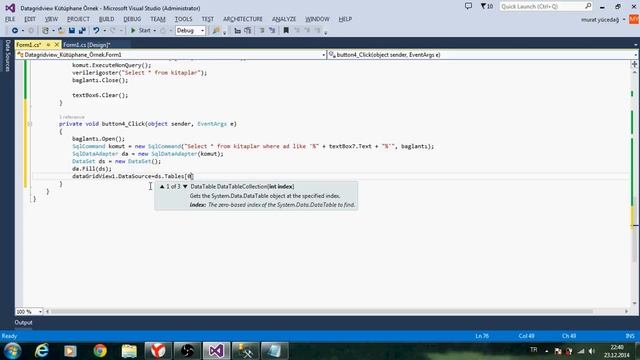Screen dimensions: 640x360
Task: Switch to the Form1.cs [Design] tab
Action: [87, 44]
